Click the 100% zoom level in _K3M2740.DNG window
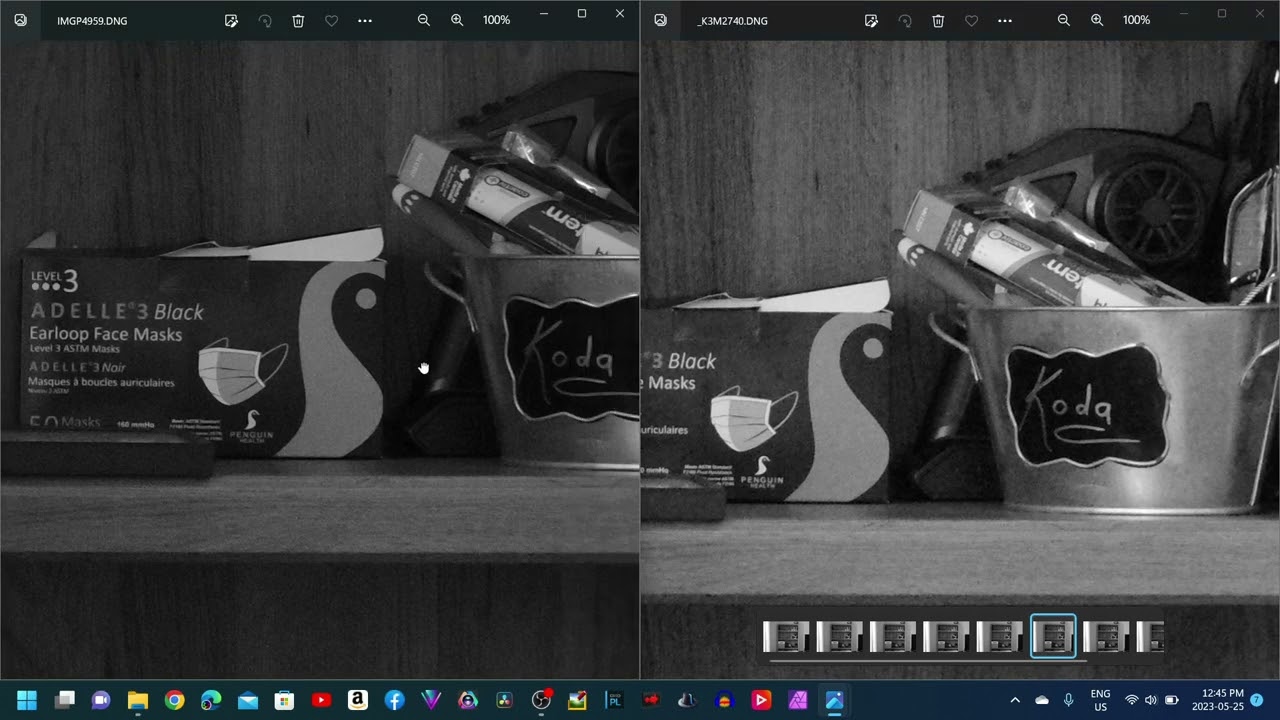The height and width of the screenshot is (720, 1280). [1136, 20]
